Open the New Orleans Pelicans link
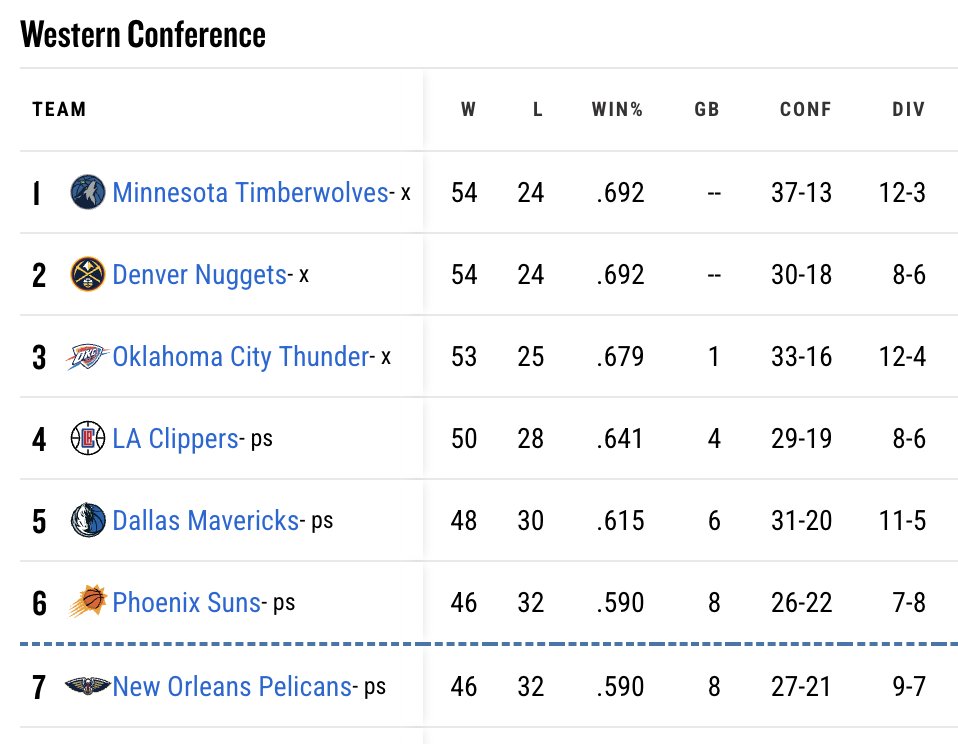Screen dimensions: 958x744 [x=232, y=686]
